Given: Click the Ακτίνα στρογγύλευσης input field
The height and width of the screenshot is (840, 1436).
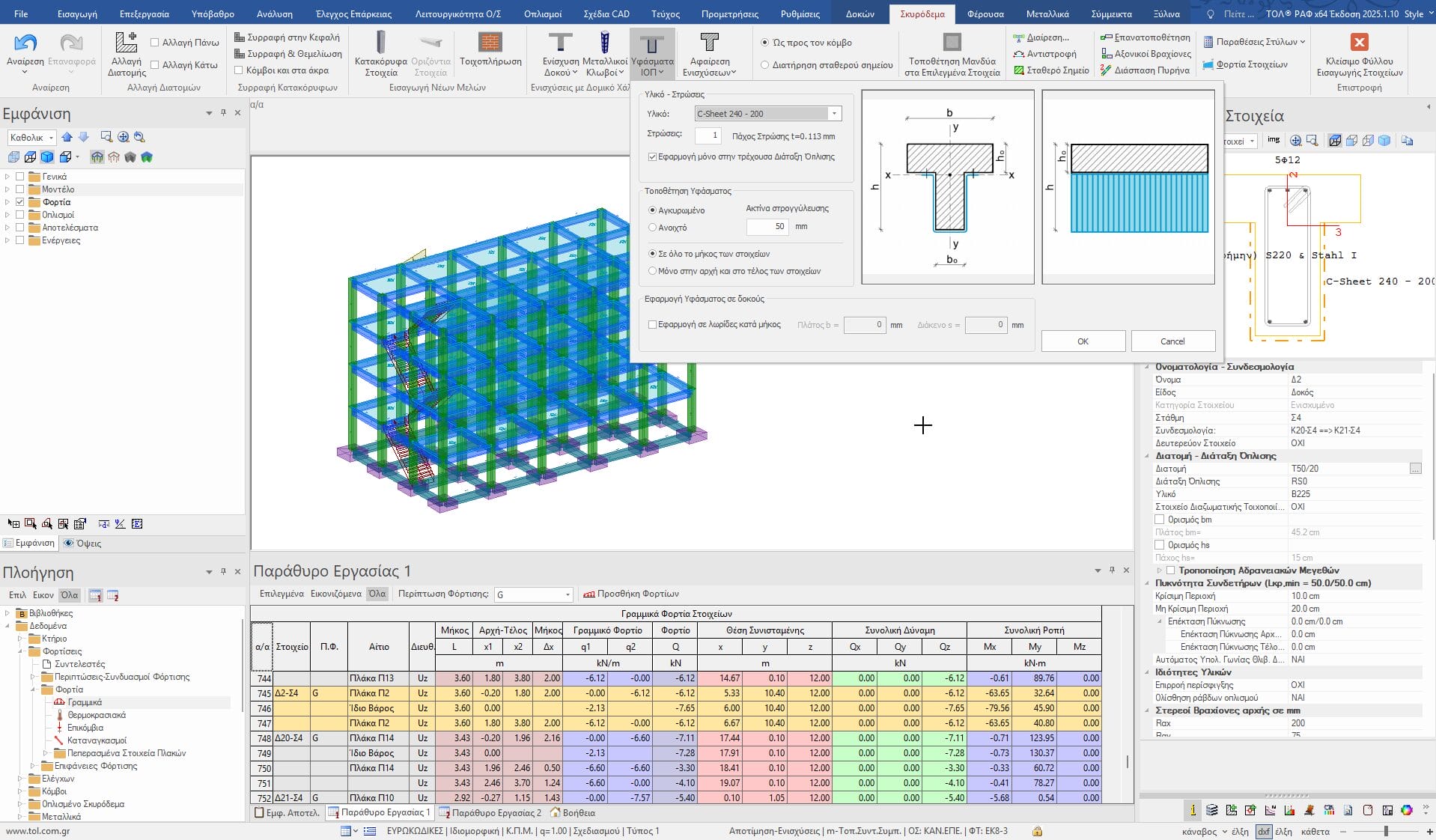Looking at the screenshot, I should click(x=767, y=227).
